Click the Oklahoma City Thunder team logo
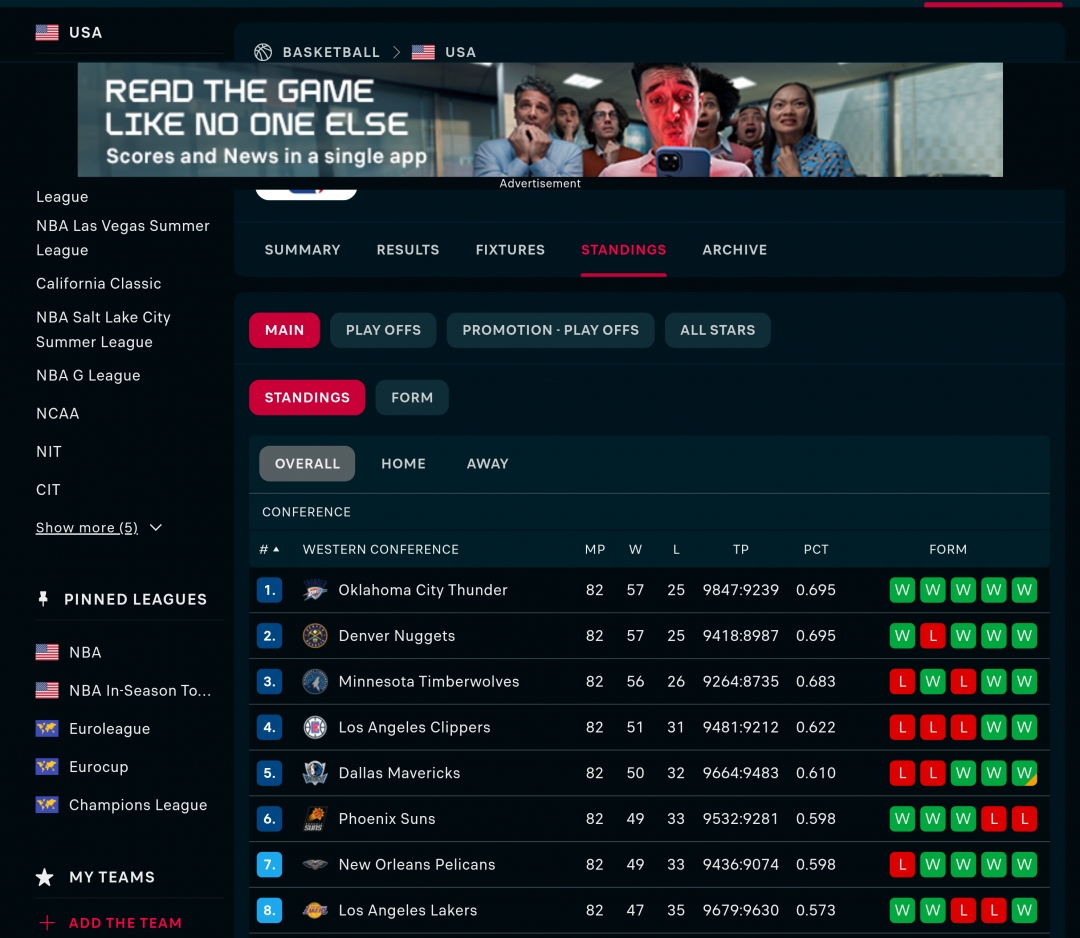1080x938 pixels. (315, 590)
